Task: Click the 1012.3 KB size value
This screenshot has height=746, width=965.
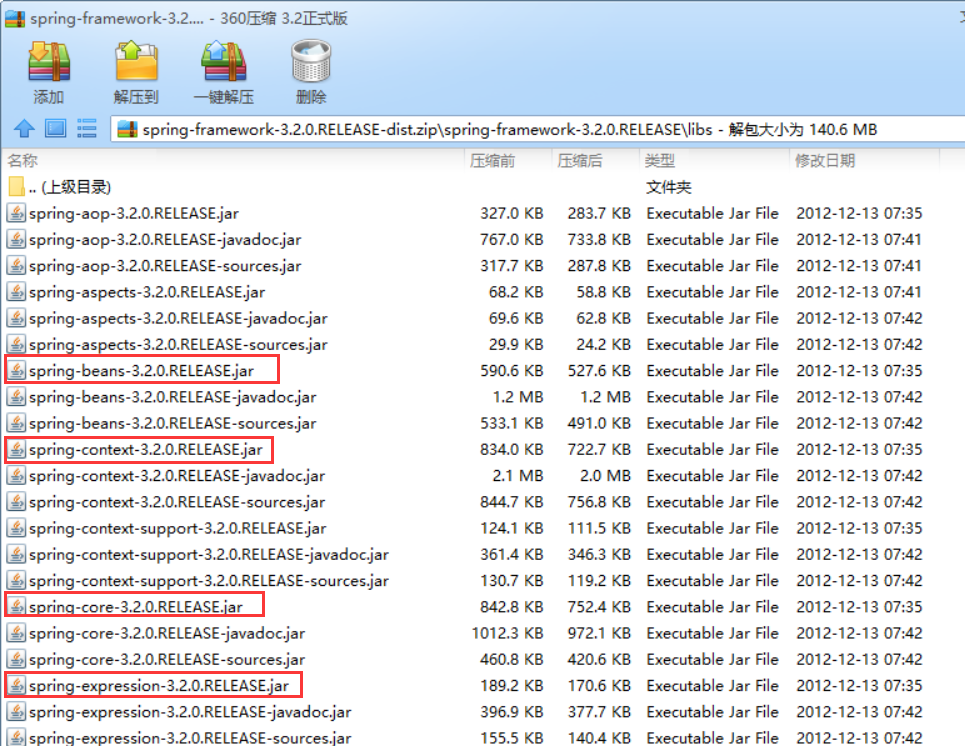Action: point(508,633)
